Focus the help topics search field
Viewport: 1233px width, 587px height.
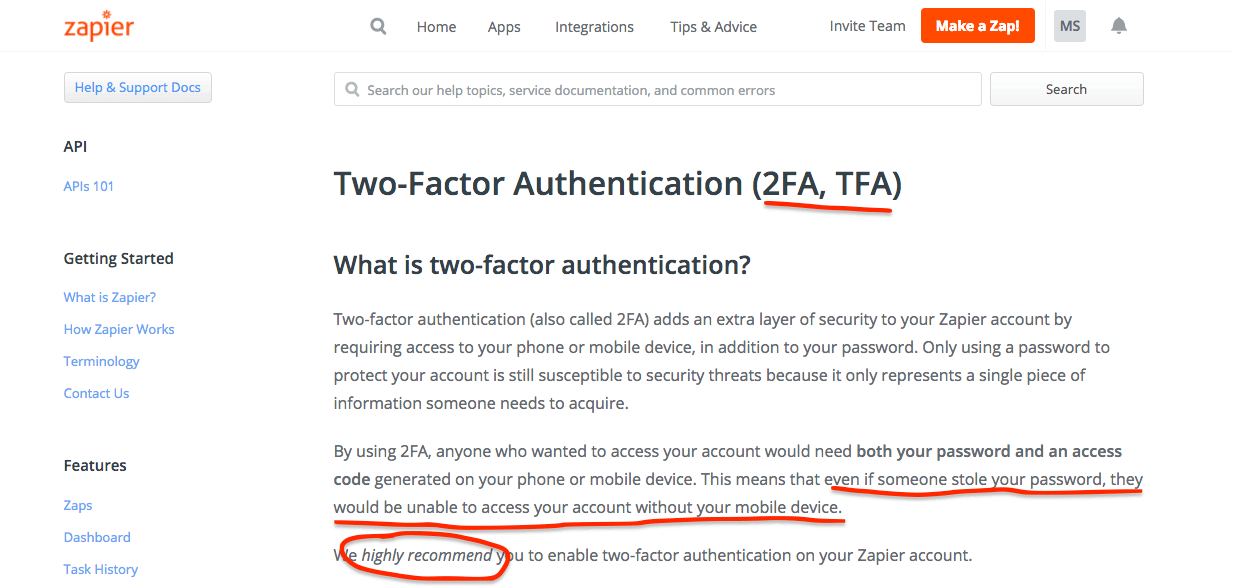[x=658, y=89]
